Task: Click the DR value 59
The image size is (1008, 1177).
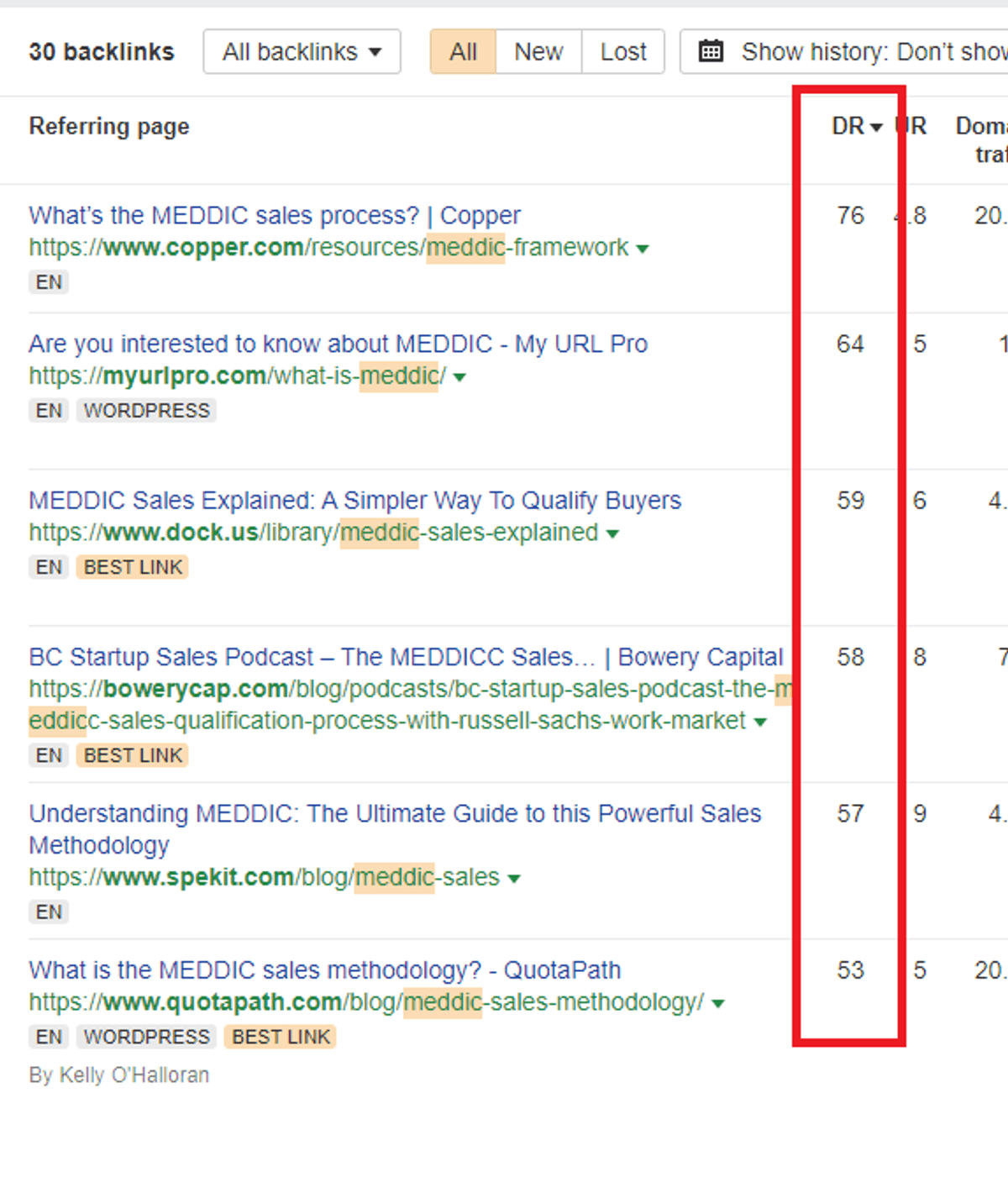Action: click(850, 501)
